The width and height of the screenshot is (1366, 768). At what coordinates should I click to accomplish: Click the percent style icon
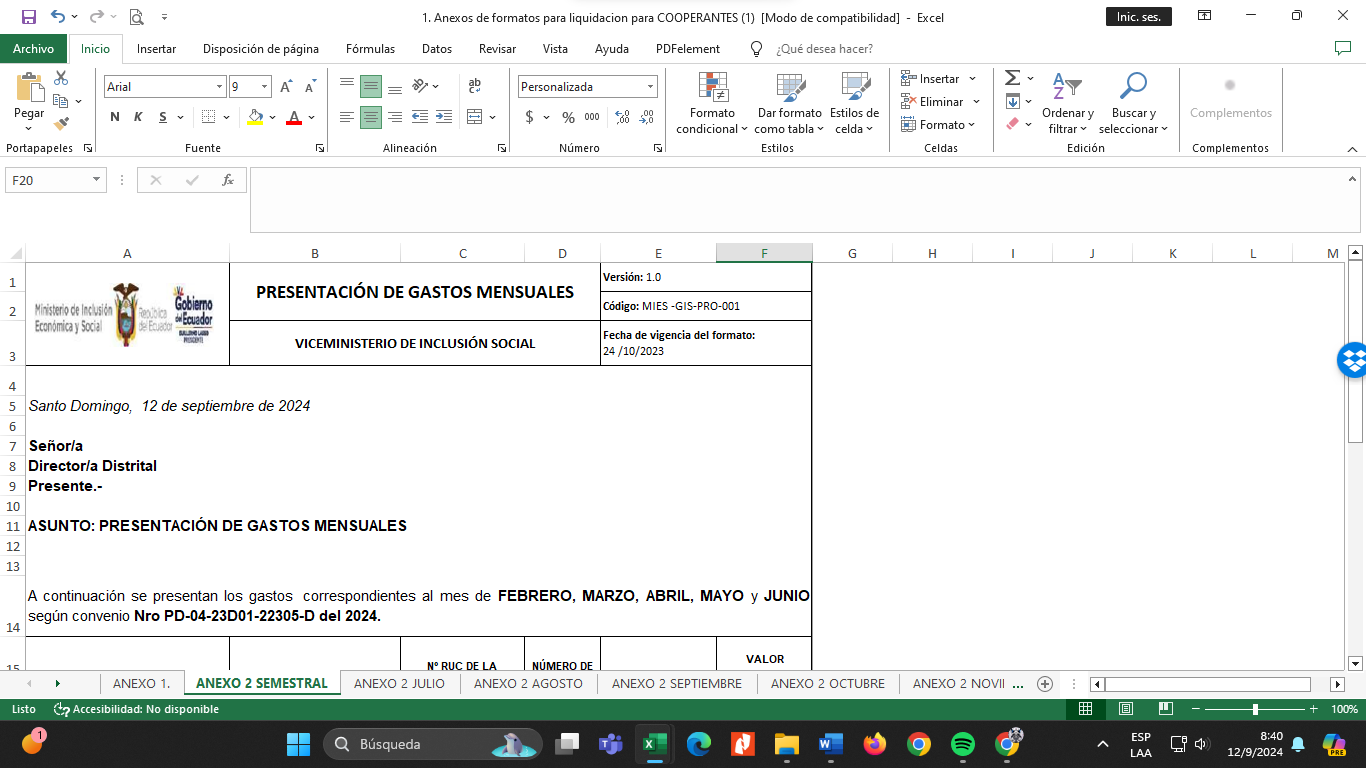pos(568,117)
